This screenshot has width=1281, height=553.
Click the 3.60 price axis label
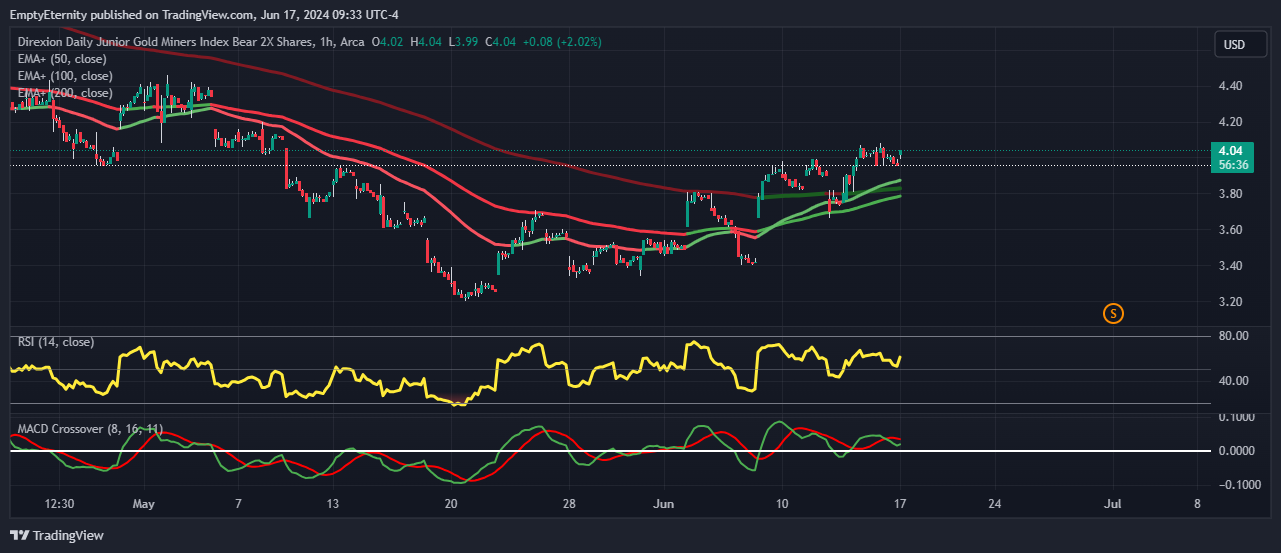coord(1229,230)
